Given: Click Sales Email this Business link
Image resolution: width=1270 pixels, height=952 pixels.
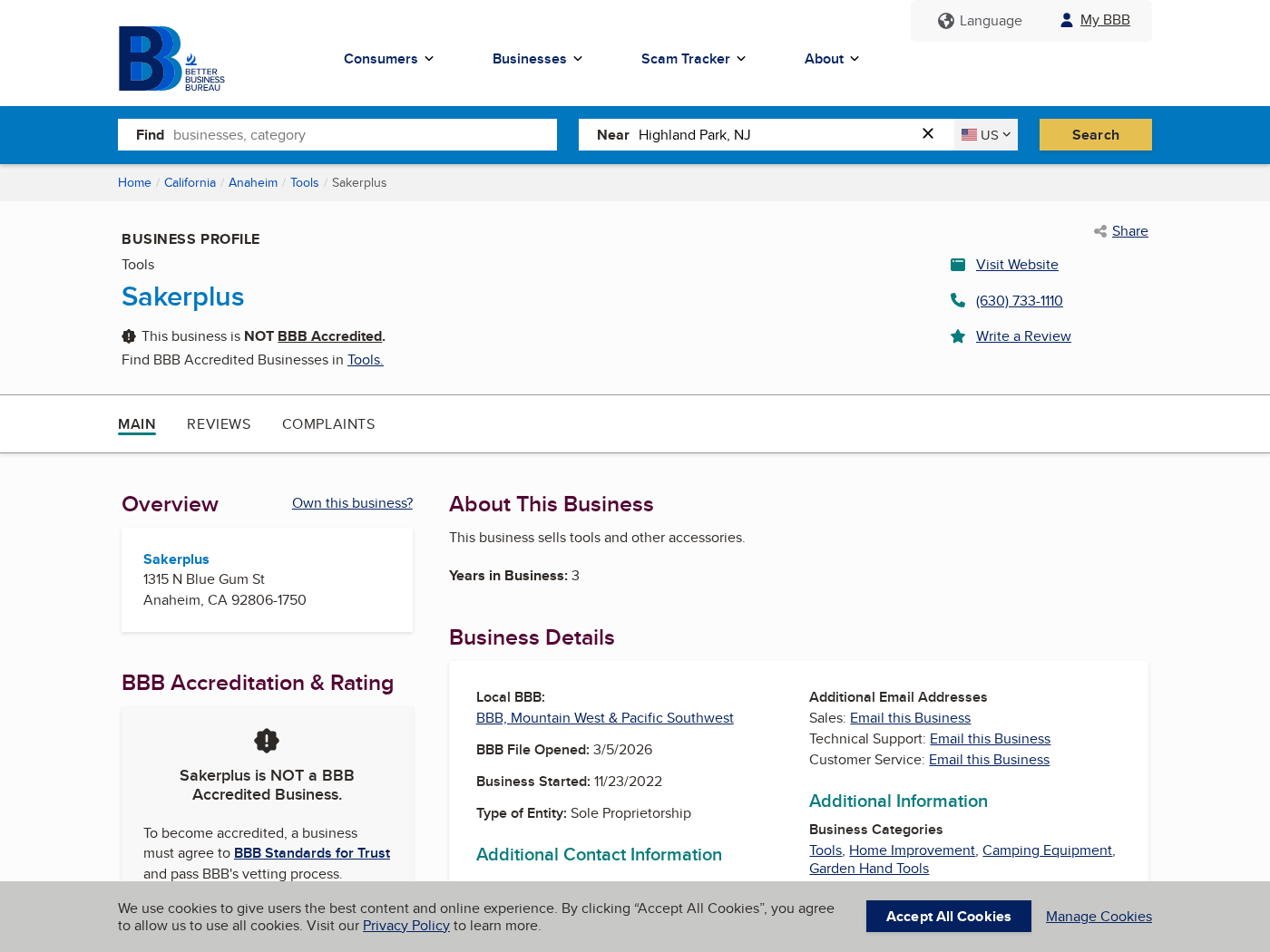Looking at the screenshot, I should coord(910,718).
